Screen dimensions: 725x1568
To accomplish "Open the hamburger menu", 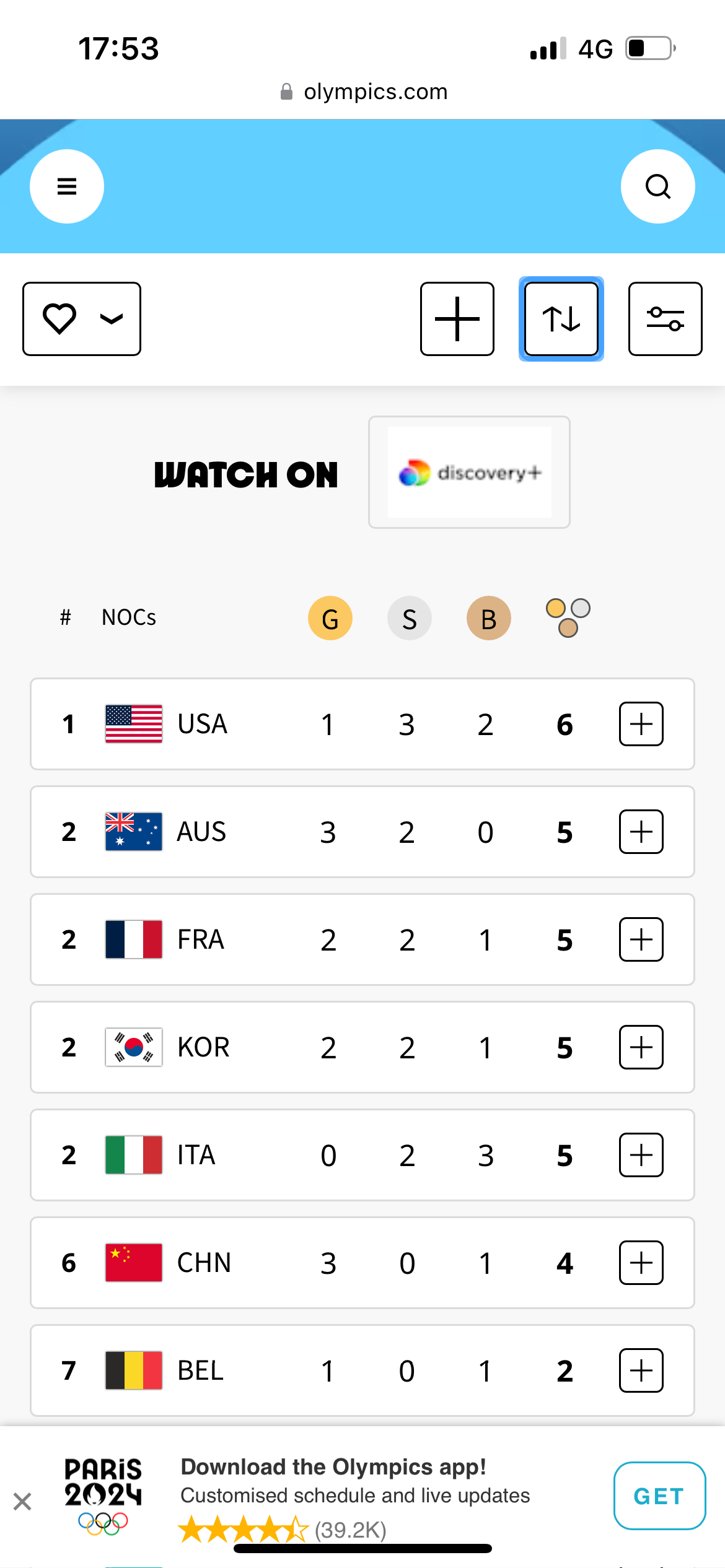I will pyautogui.click(x=67, y=186).
